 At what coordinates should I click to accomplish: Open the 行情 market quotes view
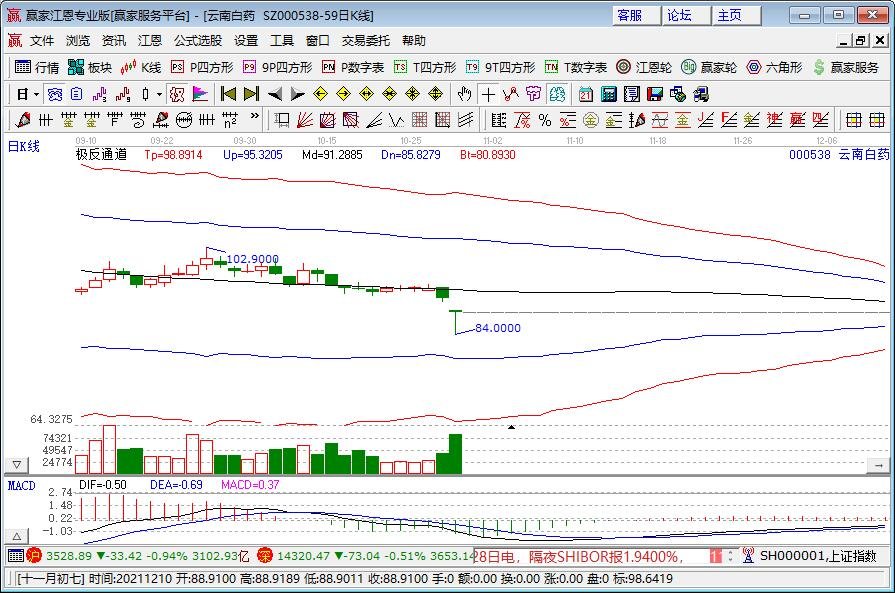pos(38,67)
